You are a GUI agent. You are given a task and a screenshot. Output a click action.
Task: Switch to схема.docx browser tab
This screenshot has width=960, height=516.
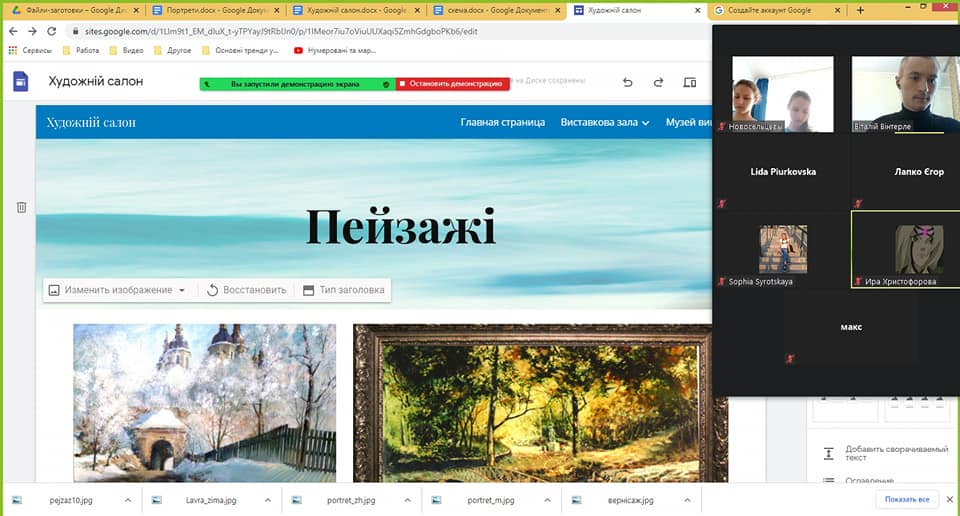495,10
